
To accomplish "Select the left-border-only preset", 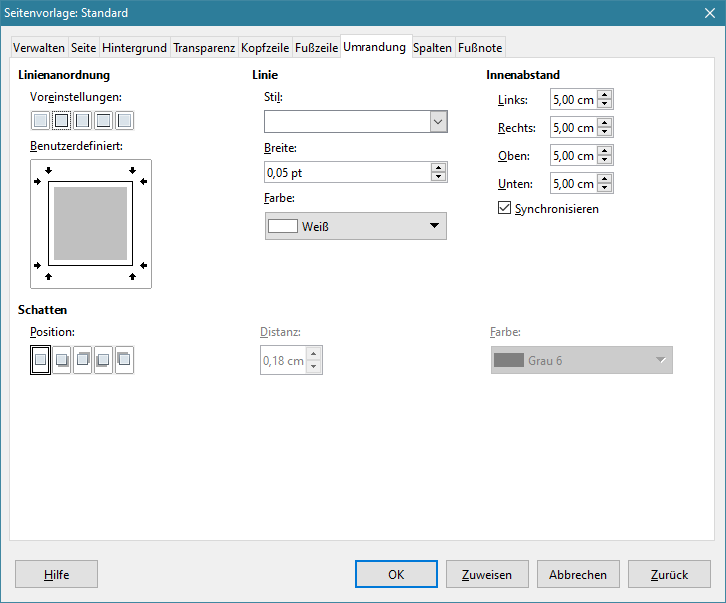I will tap(124, 120).
